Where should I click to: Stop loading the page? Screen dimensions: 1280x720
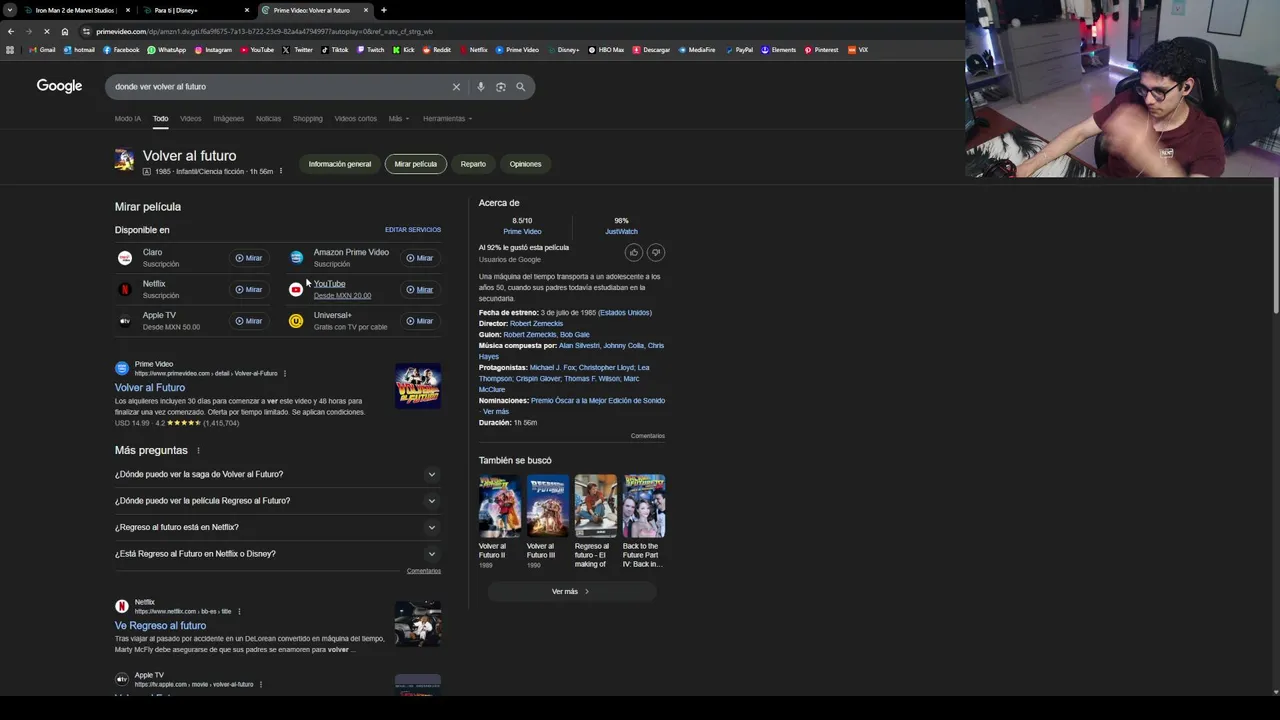coord(47,31)
